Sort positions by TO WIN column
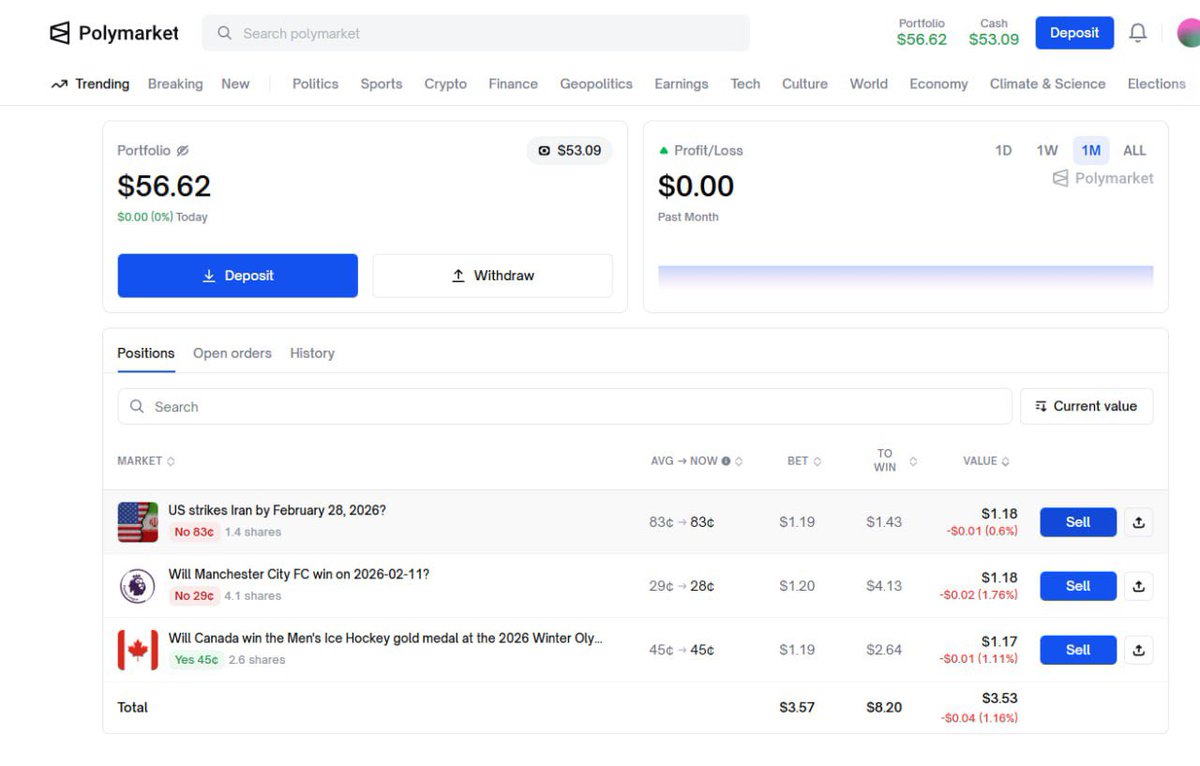The width and height of the screenshot is (1200, 766). click(895, 460)
